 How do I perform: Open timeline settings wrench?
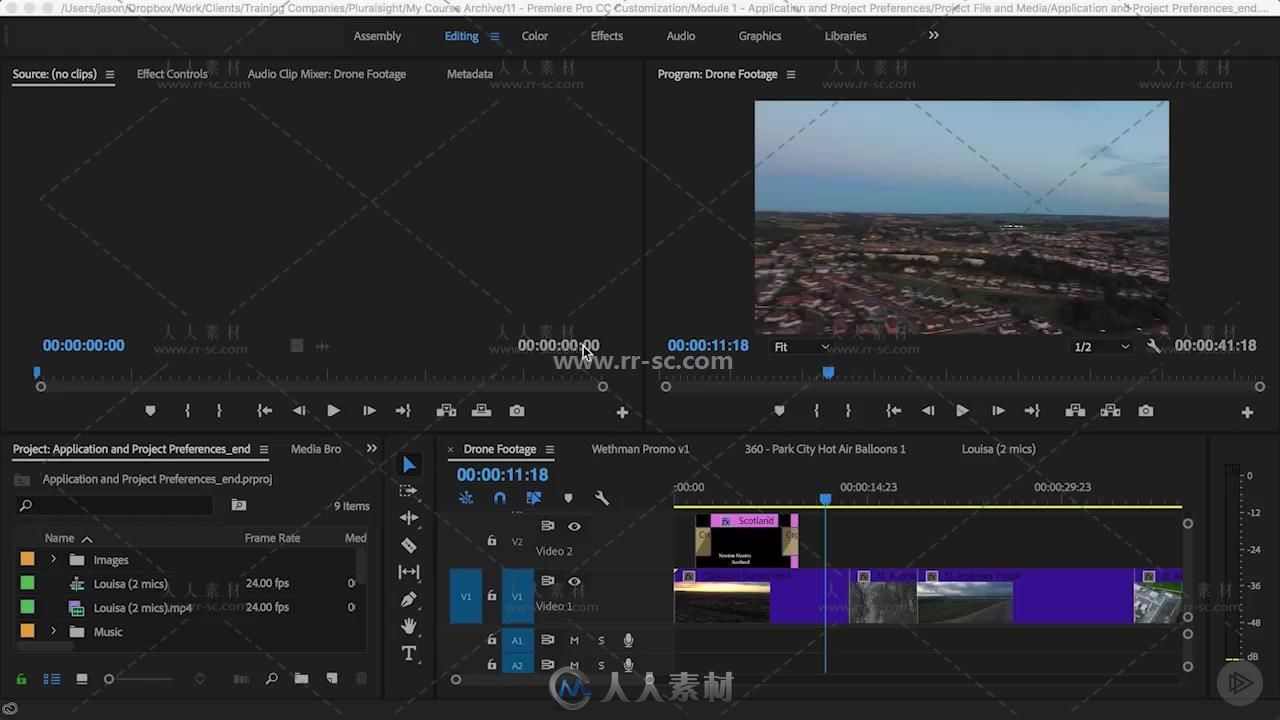point(602,498)
